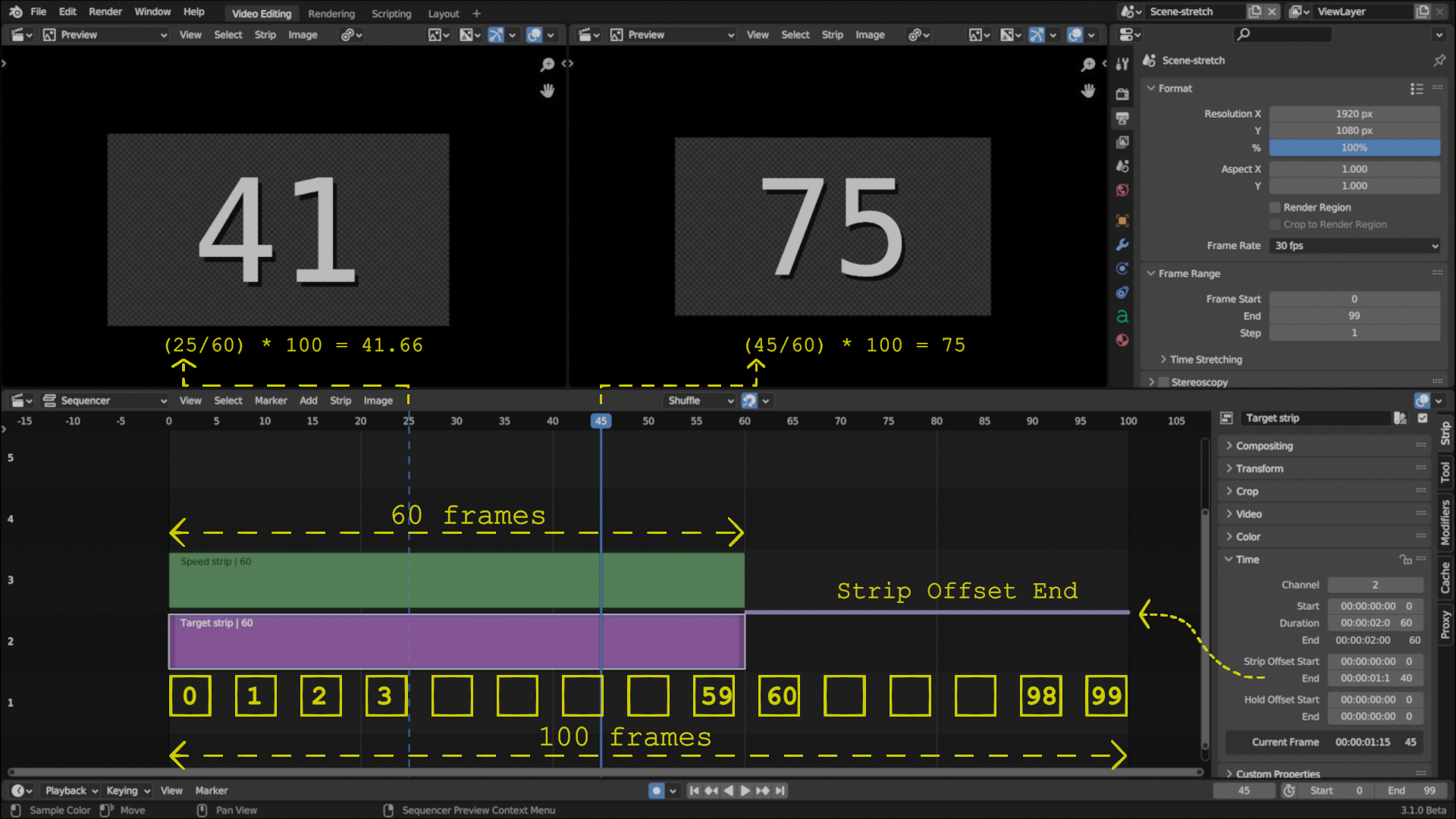The height and width of the screenshot is (819, 1456).
Task: Click the Use Current Frame stopwatch icon
Action: tap(1288, 790)
